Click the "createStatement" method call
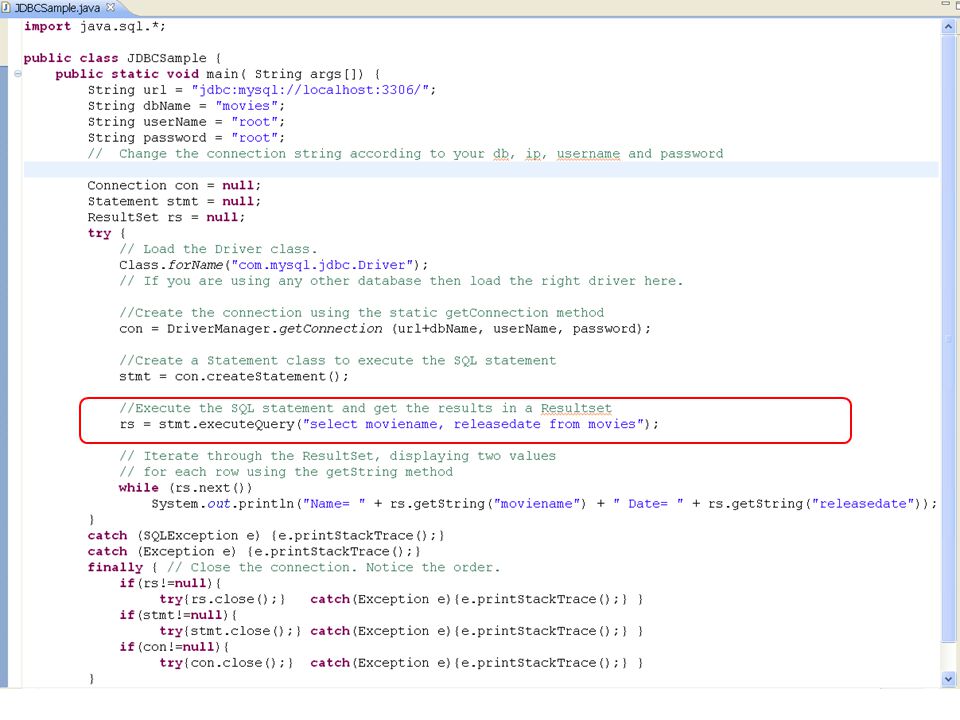Viewport: 960px width, 720px height. click(x=266, y=377)
